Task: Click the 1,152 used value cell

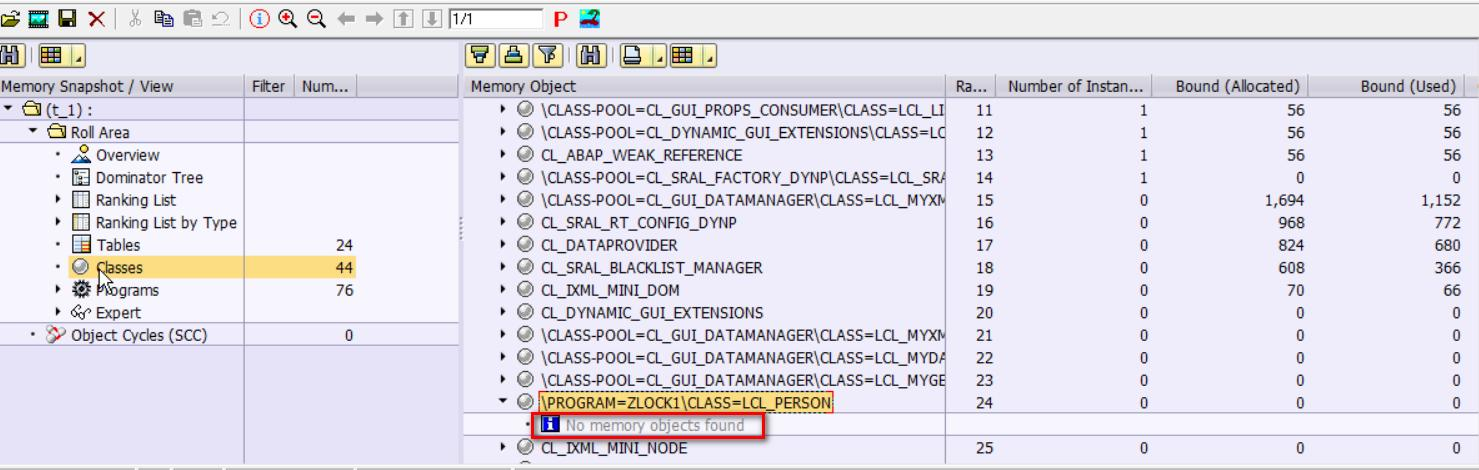Action: click(1441, 200)
